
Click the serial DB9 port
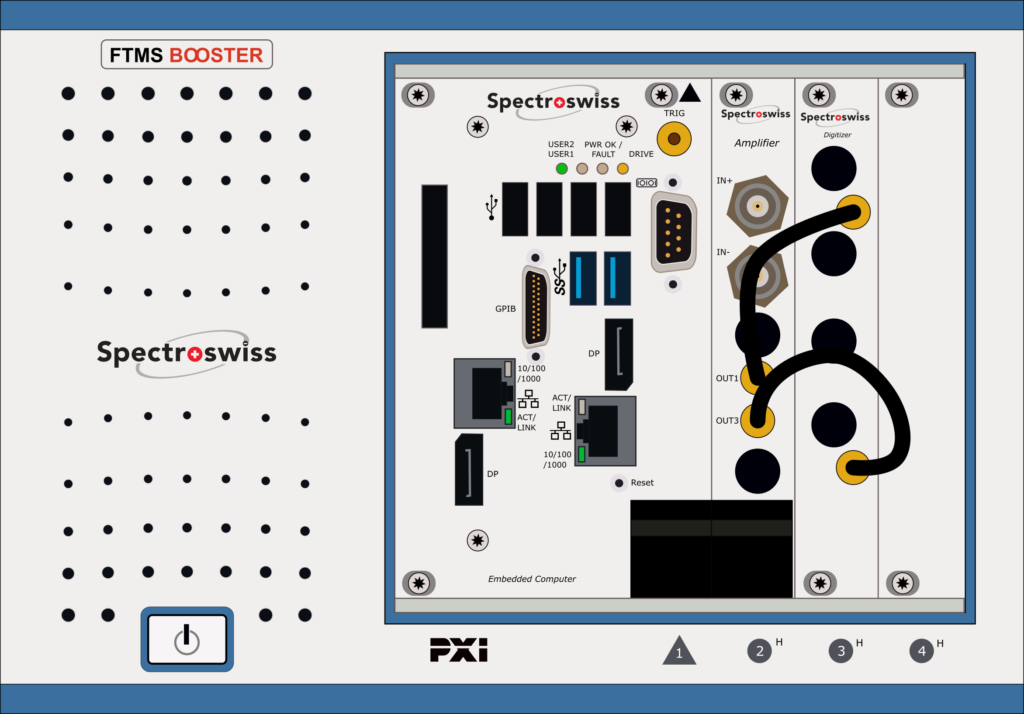point(673,233)
